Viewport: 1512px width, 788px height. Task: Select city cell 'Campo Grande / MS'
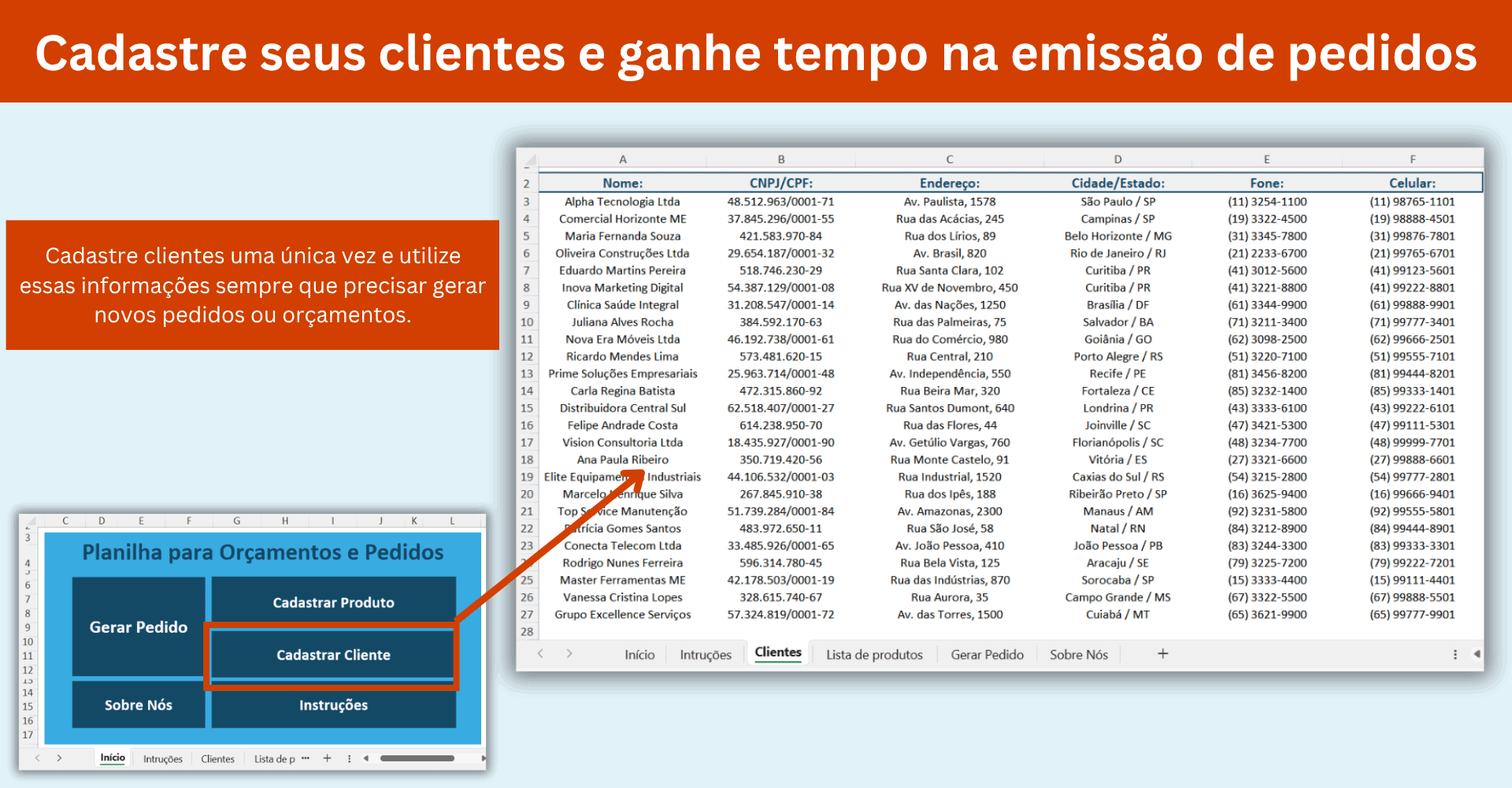pos(1117,597)
